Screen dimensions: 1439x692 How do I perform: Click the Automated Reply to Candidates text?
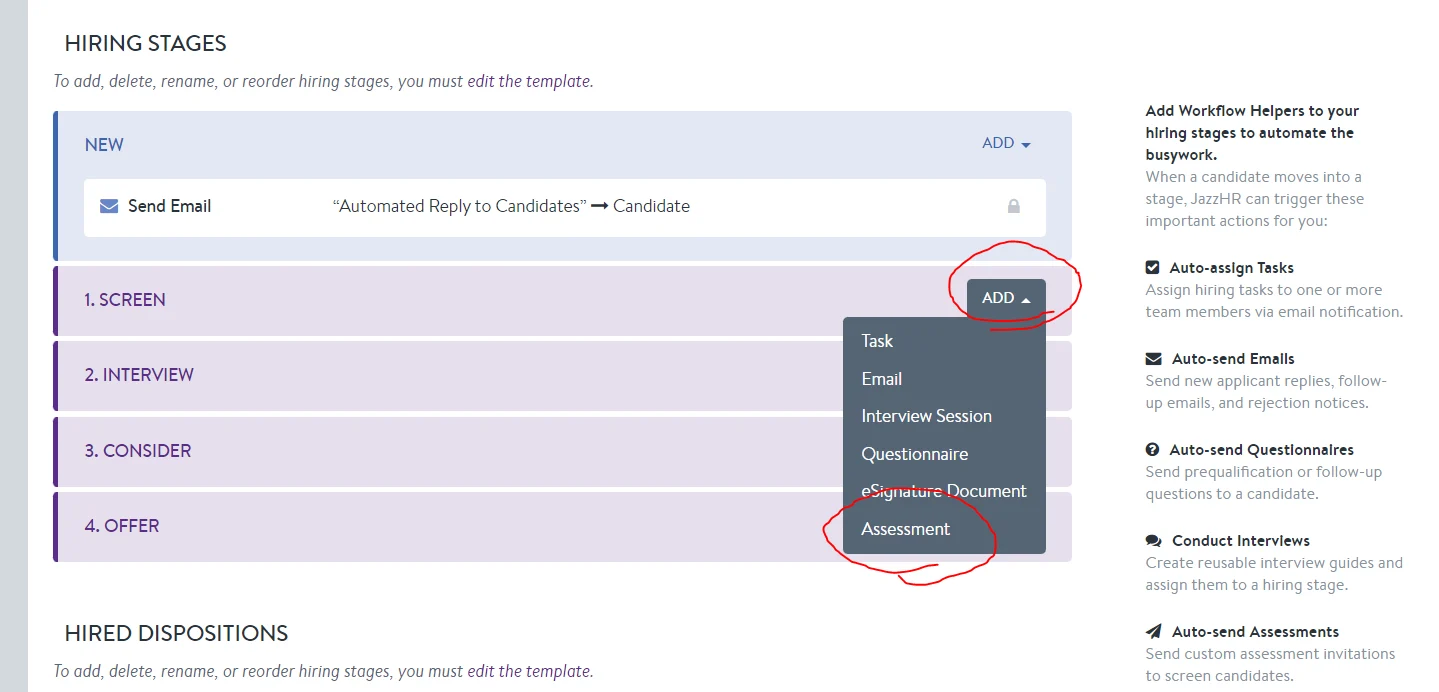click(x=460, y=206)
